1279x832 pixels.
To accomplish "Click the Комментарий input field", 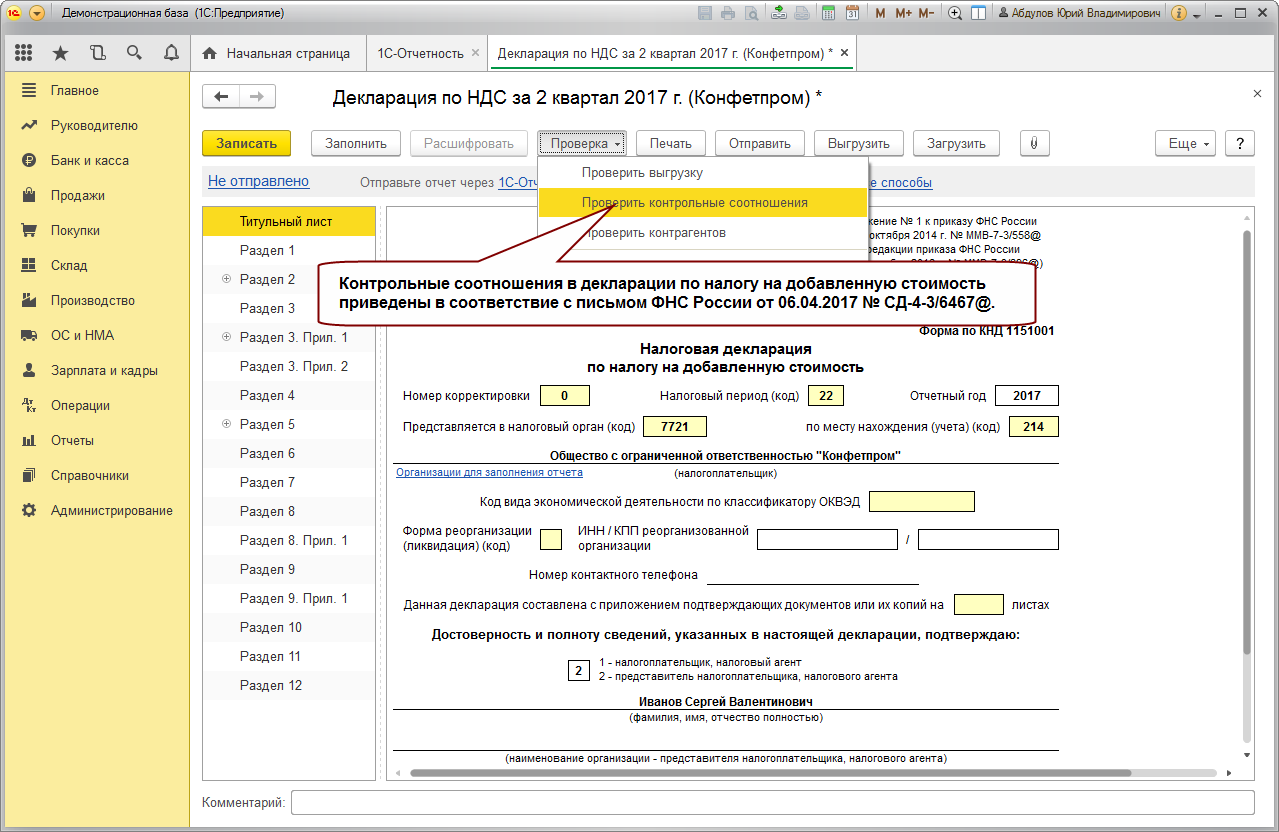I will pos(771,802).
